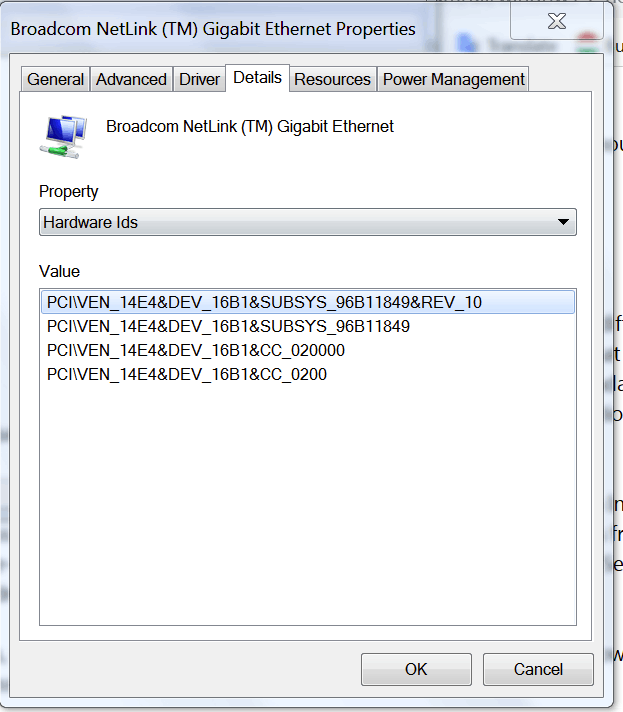Click the Details tab
This screenshot has height=712, width=623.
(x=257, y=78)
